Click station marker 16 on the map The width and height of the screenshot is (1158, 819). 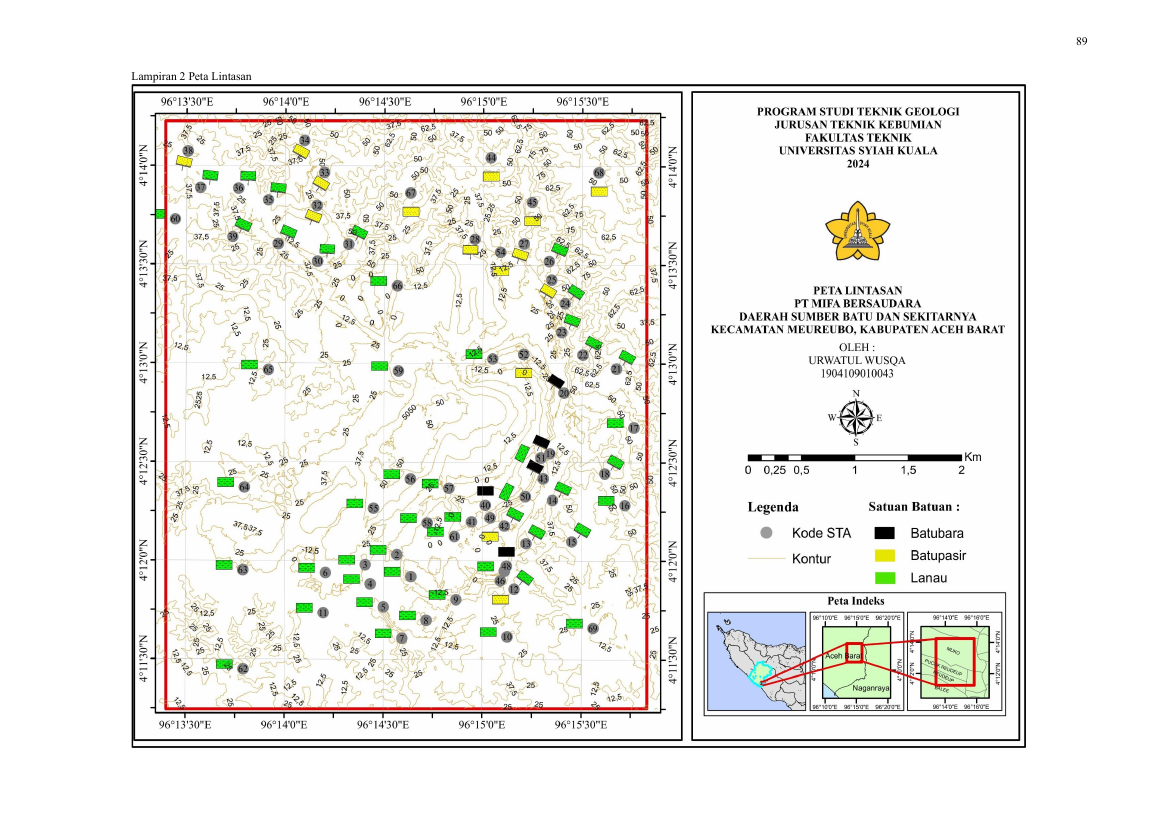pyautogui.click(x=625, y=506)
